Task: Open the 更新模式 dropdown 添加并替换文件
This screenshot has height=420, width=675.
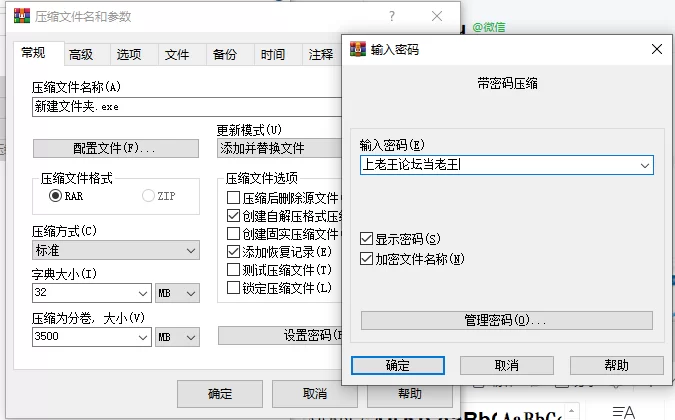Action: [x=279, y=148]
